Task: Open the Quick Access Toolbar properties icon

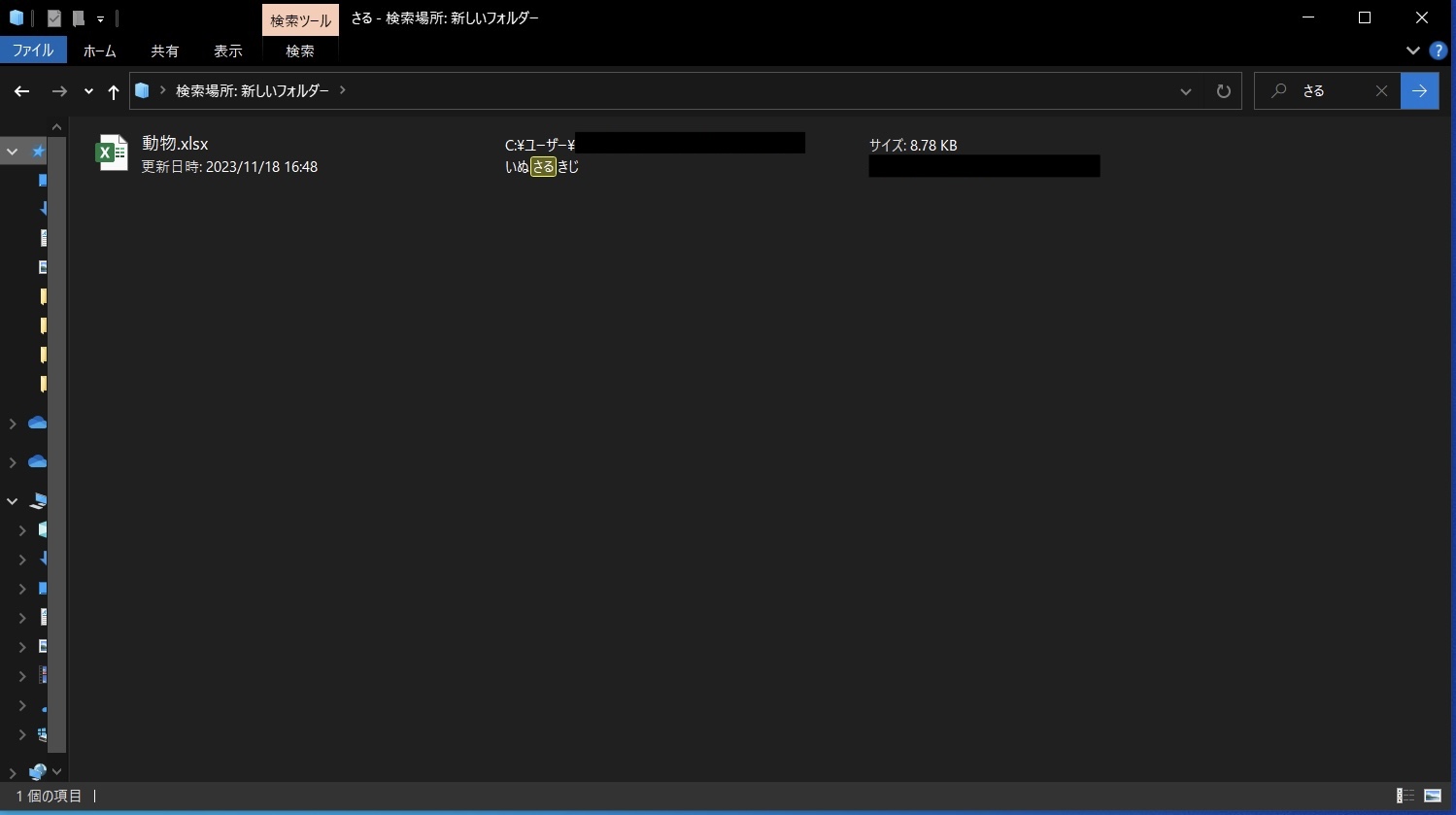Action: click(54, 17)
